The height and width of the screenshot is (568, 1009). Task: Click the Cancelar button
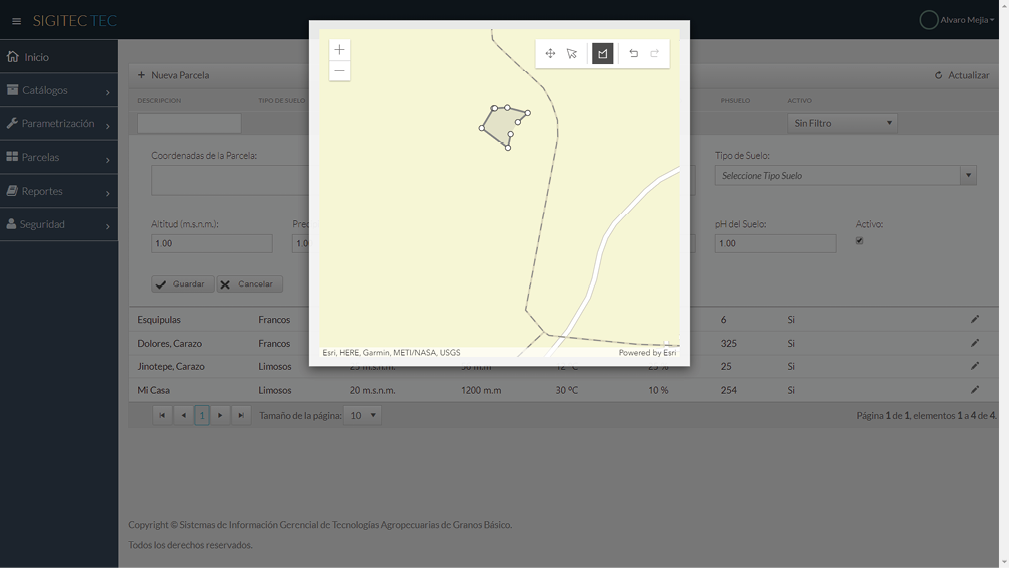point(249,284)
